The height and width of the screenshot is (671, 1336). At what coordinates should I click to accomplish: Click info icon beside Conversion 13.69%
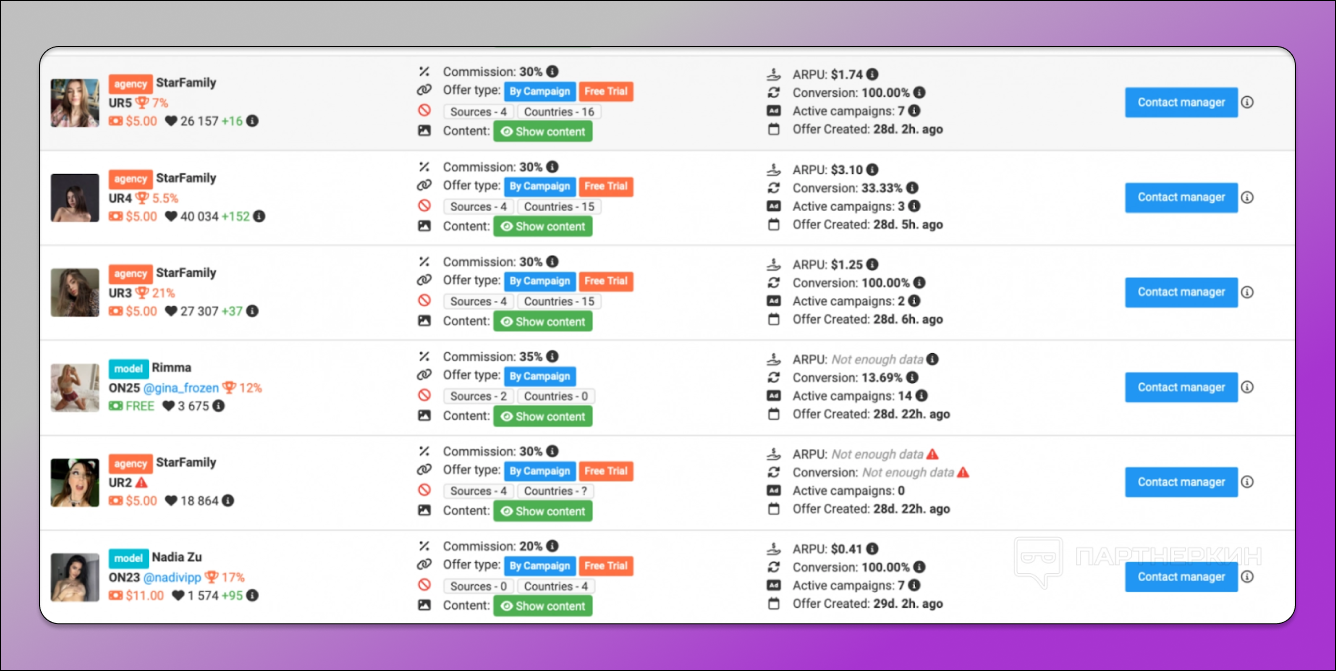click(x=912, y=378)
